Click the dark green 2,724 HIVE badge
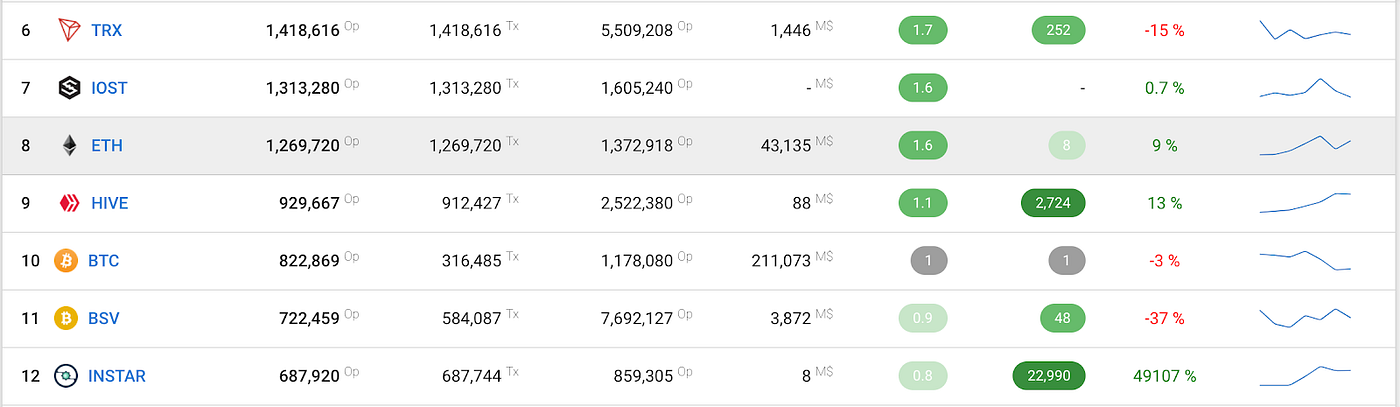This screenshot has height=407, width=1400. [x=1052, y=203]
